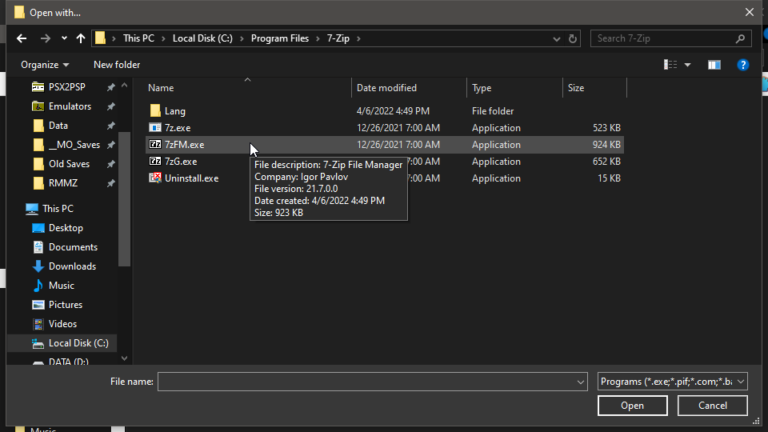Viewport: 768px width, 432px height.
Task: Click the forward navigation arrow
Action: coord(45,38)
